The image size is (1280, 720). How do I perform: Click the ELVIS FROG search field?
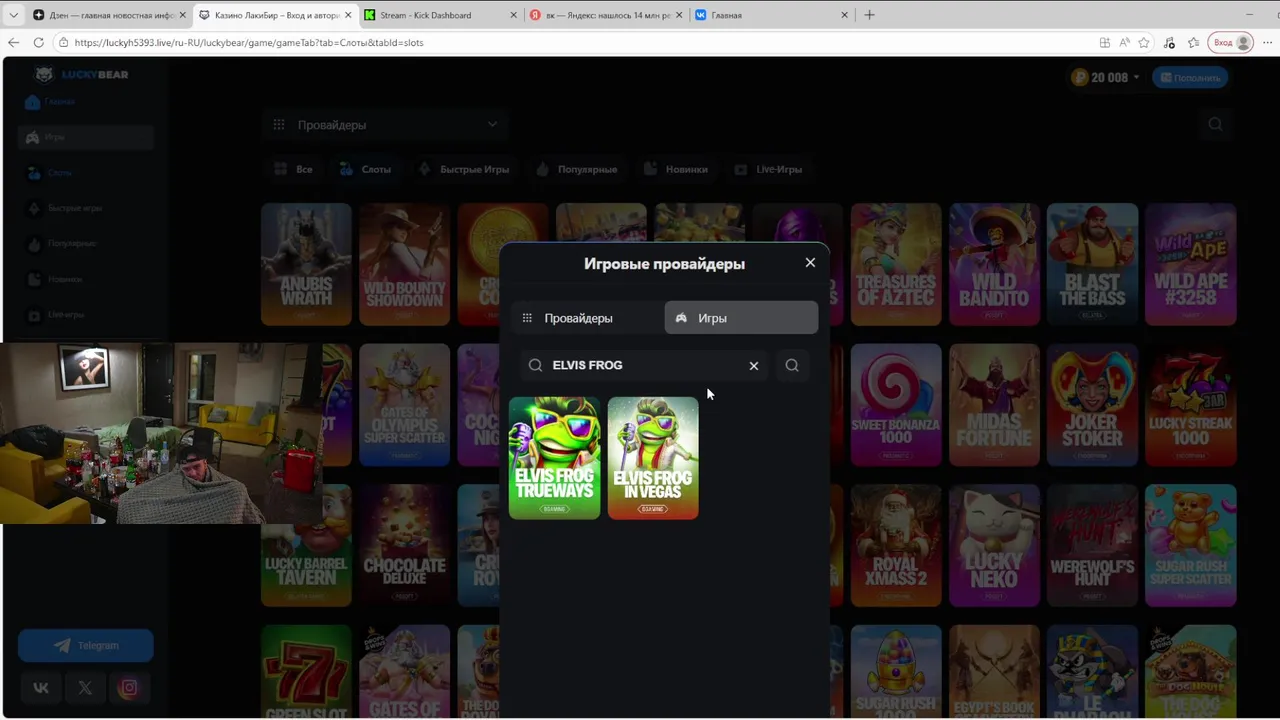click(645, 365)
